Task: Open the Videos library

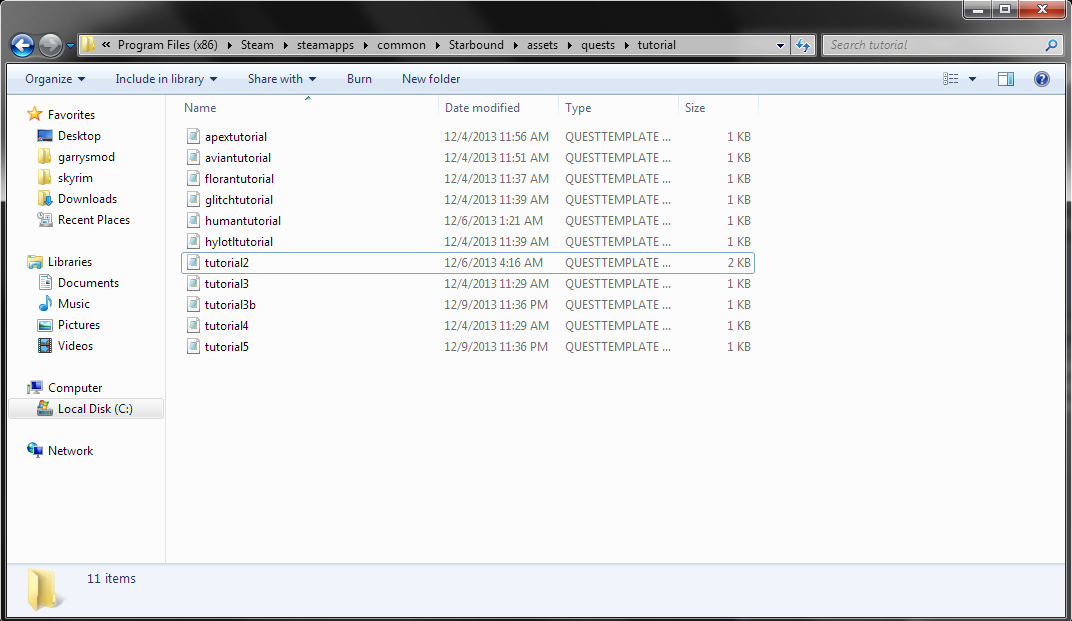Action: 75,345
